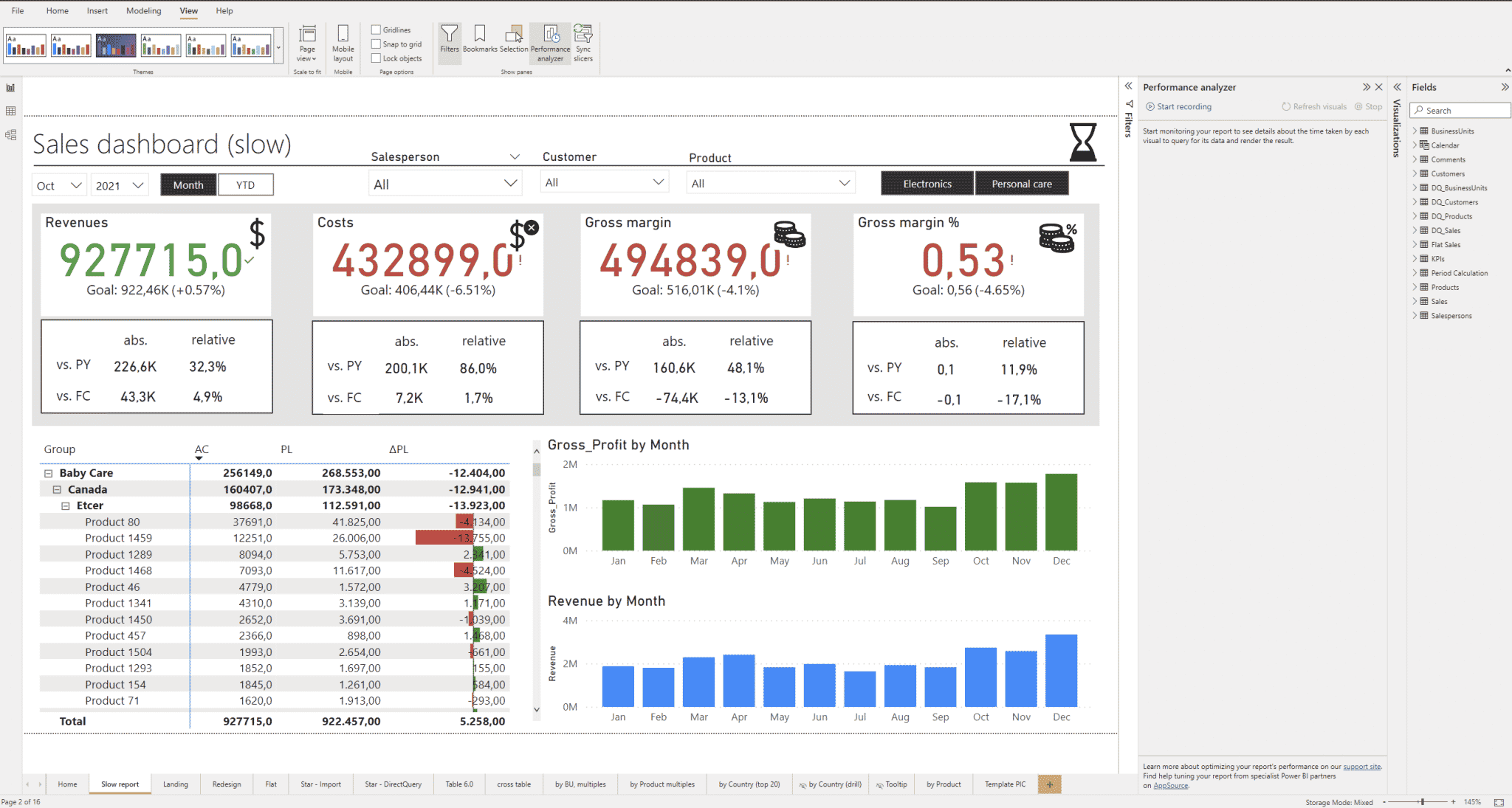The image size is (1512, 808).
Task: Switch to the Modeling ribbon tab
Action: coord(143,10)
